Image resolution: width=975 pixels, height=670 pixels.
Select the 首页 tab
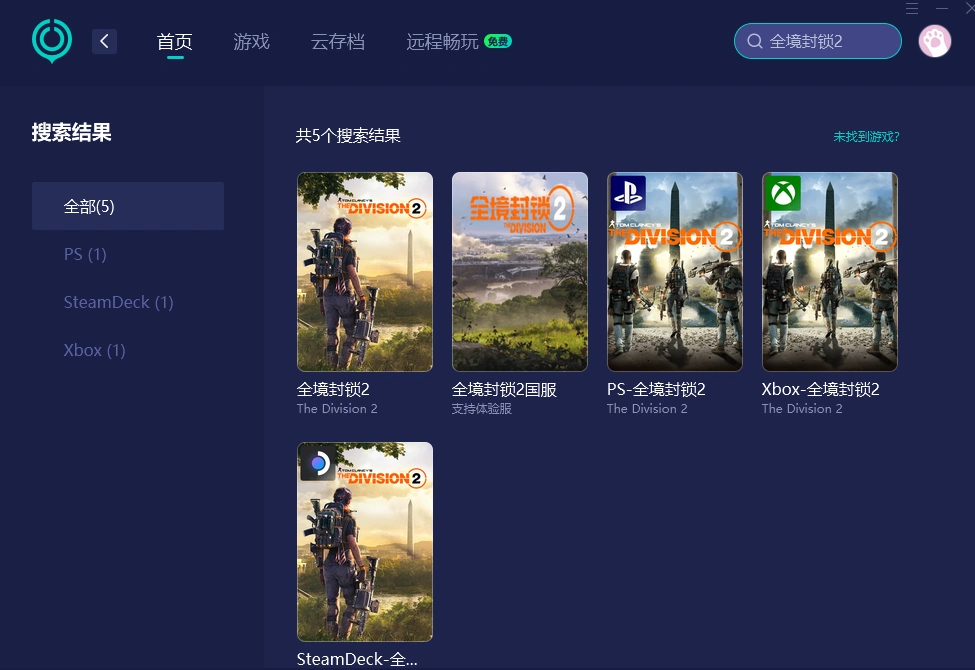coord(174,42)
